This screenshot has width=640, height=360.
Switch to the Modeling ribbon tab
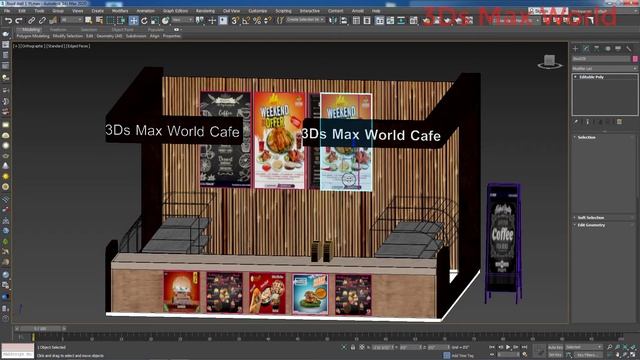tap(31, 30)
